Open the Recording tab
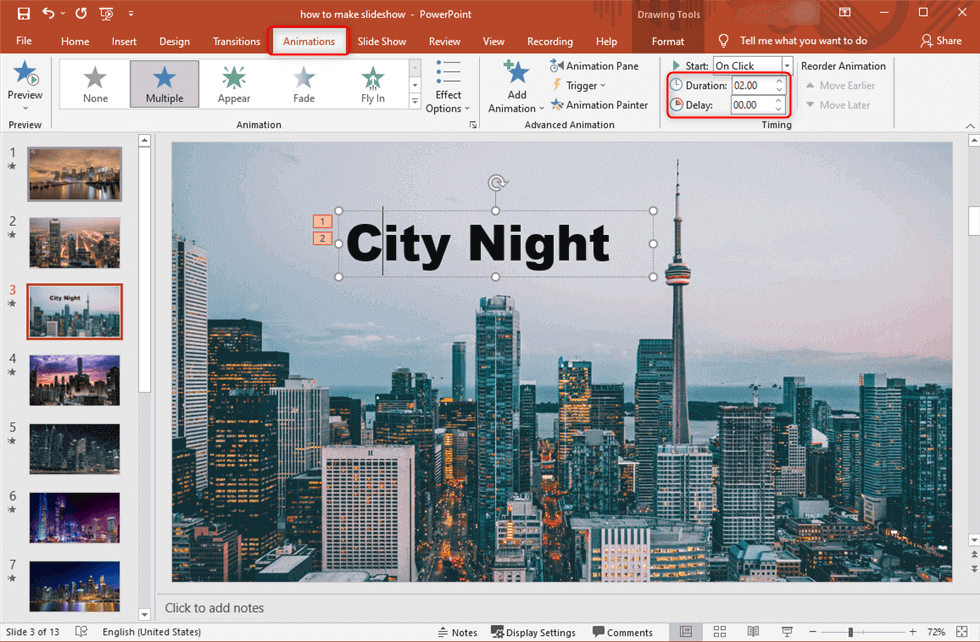Viewport: 980px width, 642px height. point(550,41)
